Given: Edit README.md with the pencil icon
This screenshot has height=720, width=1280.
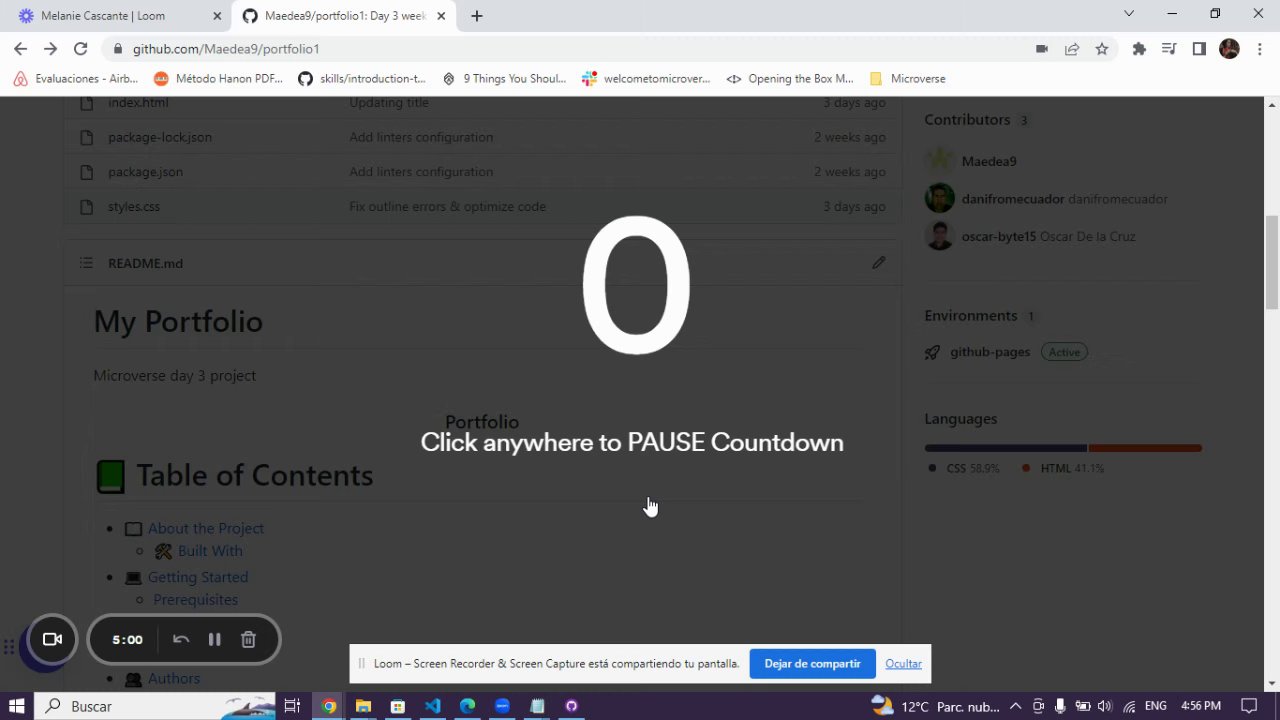Looking at the screenshot, I should [x=878, y=263].
